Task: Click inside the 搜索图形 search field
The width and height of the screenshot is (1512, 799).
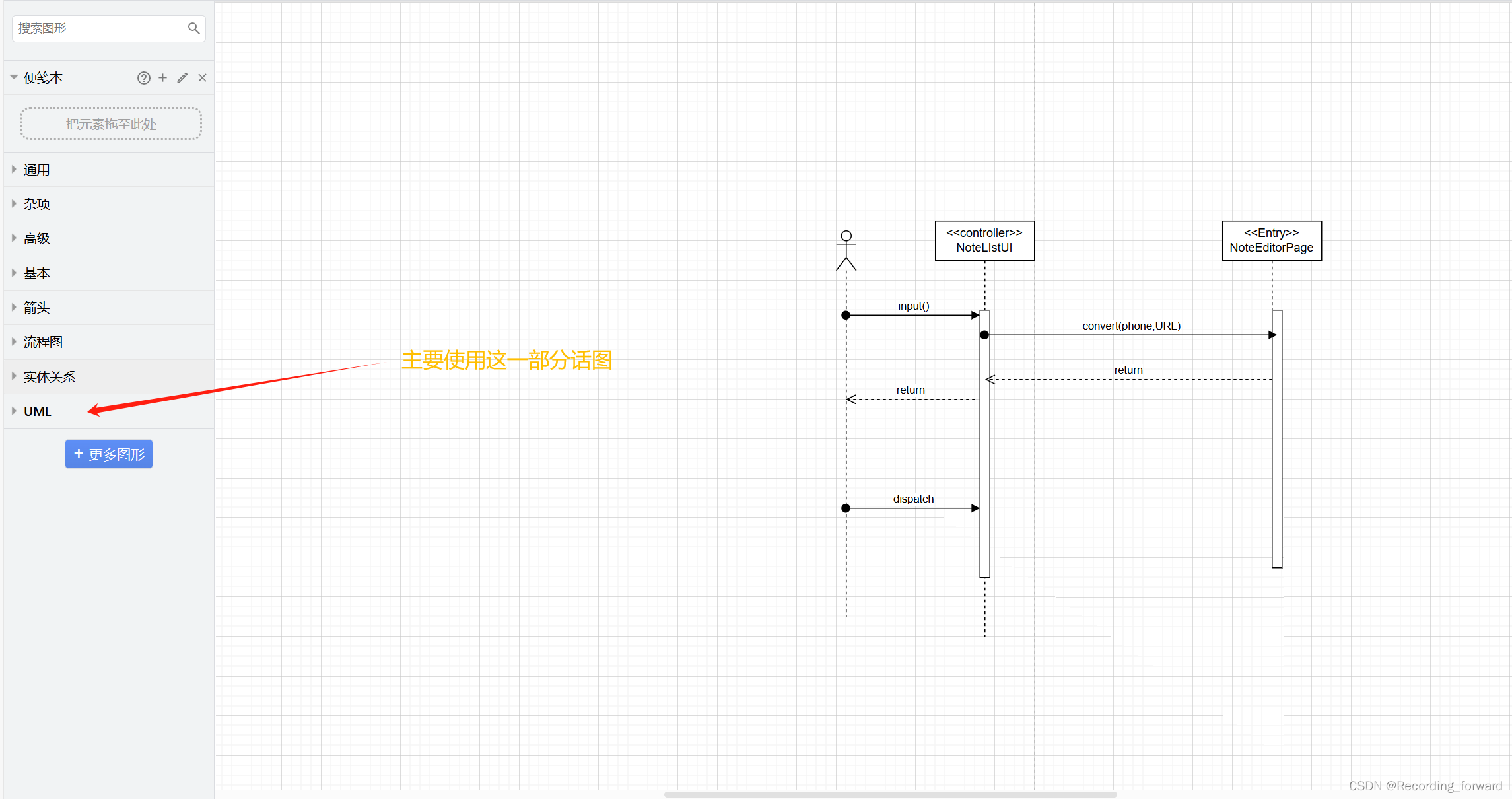Action: tap(99, 28)
